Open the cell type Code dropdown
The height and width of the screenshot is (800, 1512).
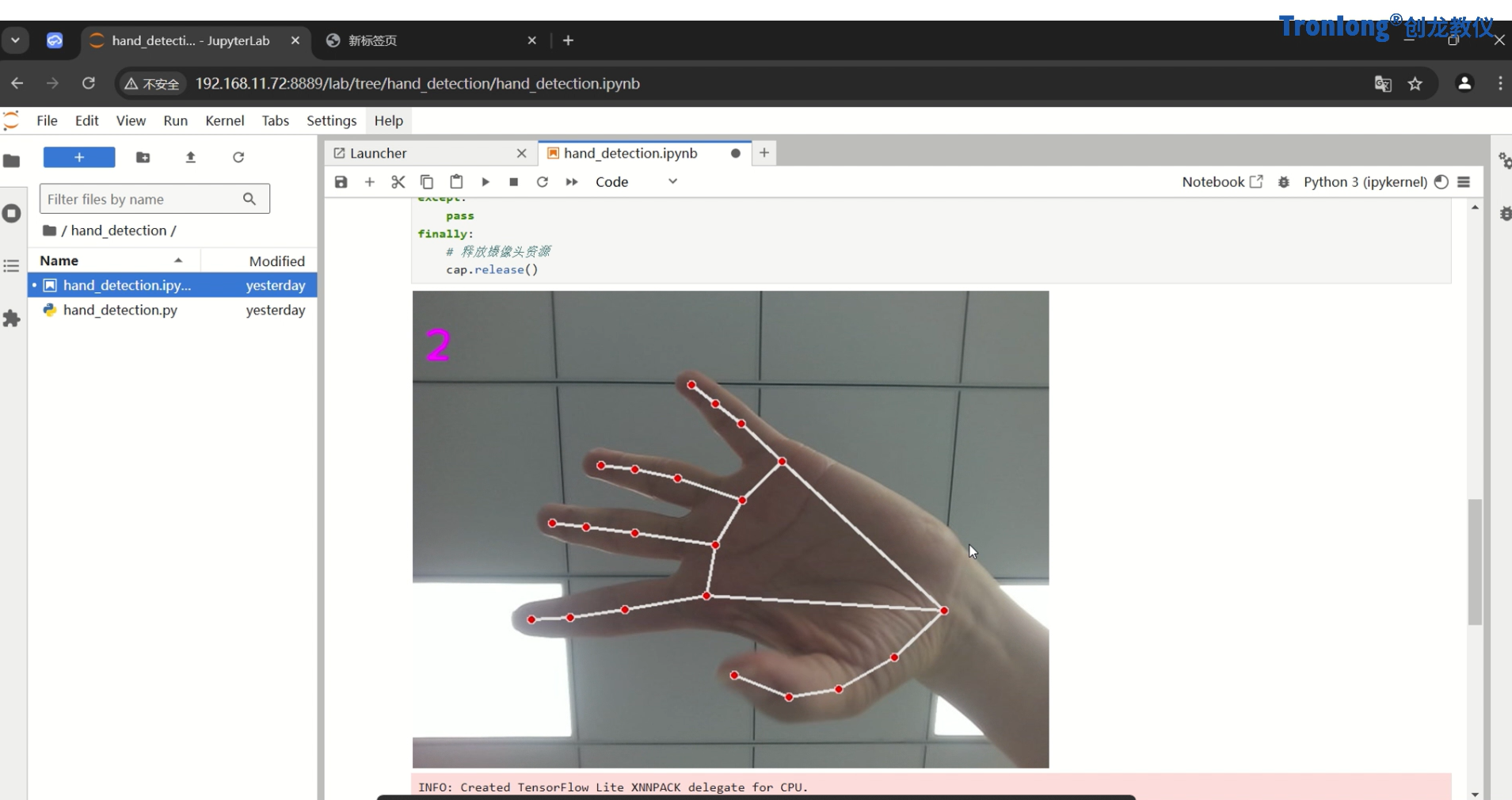point(637,182)
